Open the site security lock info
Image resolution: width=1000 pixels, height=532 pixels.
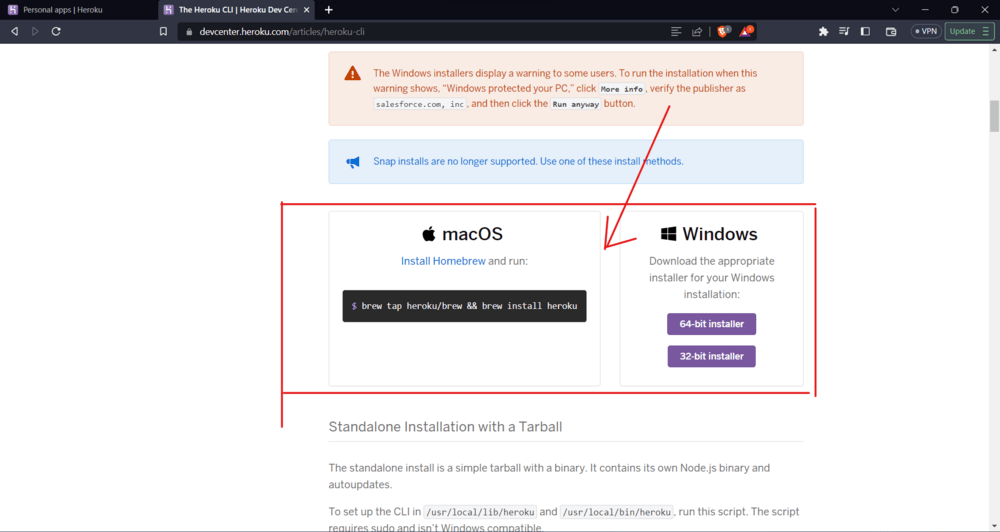[189, 31]
